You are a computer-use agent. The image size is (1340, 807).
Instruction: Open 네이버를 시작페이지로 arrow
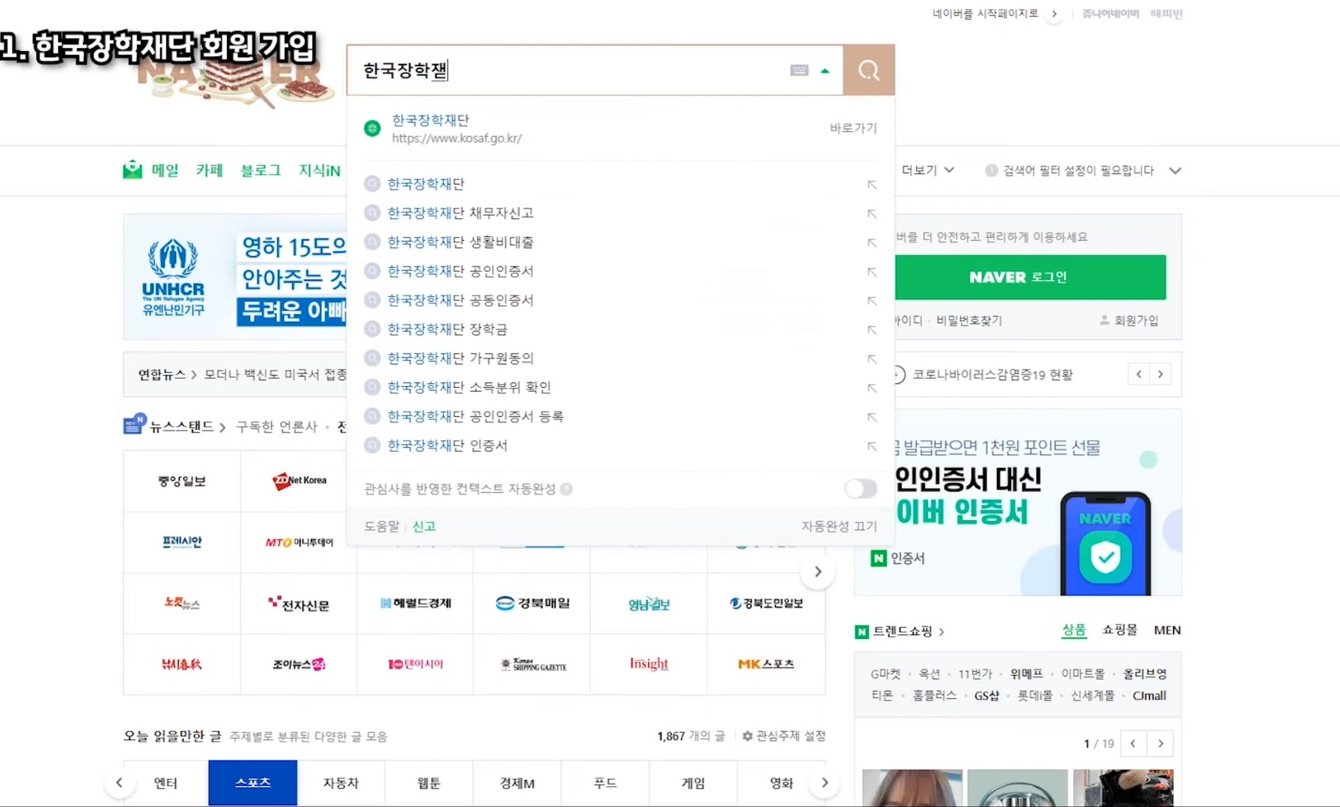1054,14
